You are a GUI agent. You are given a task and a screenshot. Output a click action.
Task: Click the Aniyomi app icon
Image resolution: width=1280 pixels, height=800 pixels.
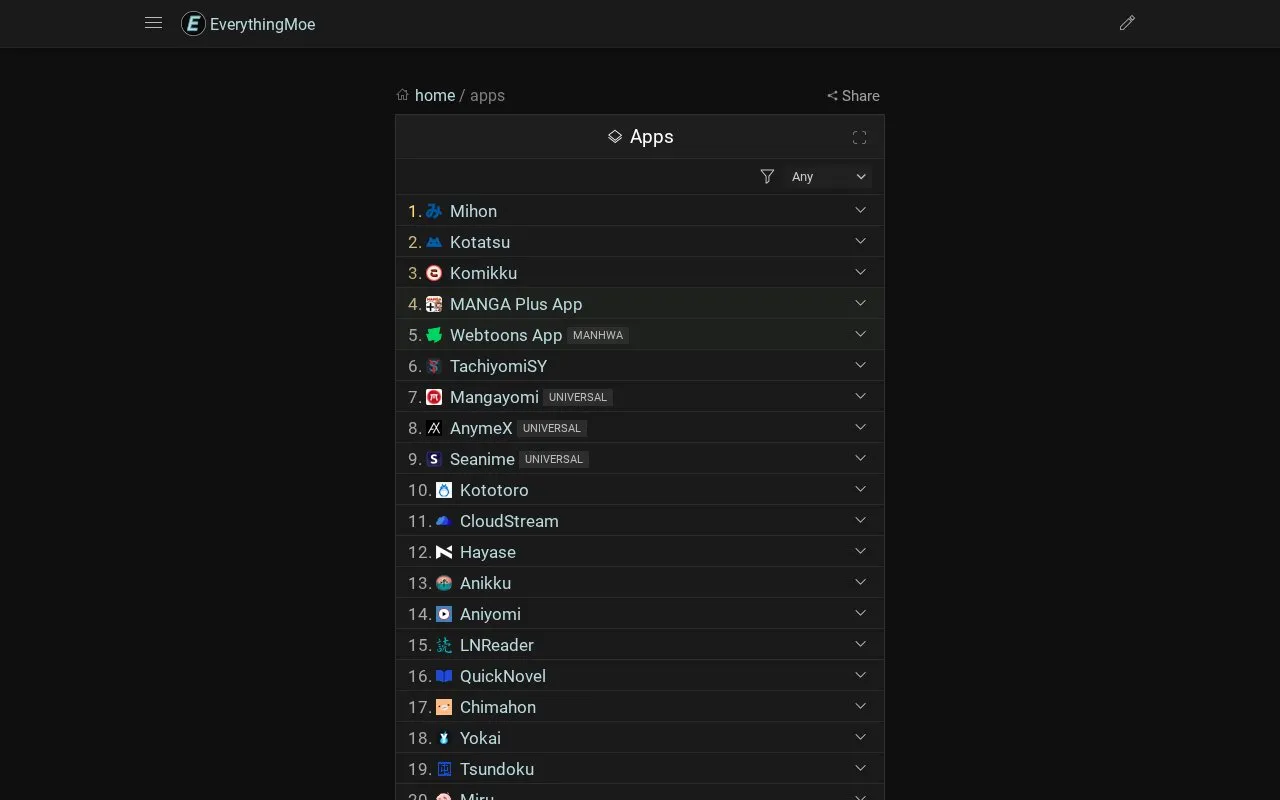click(x=444, y=614)
